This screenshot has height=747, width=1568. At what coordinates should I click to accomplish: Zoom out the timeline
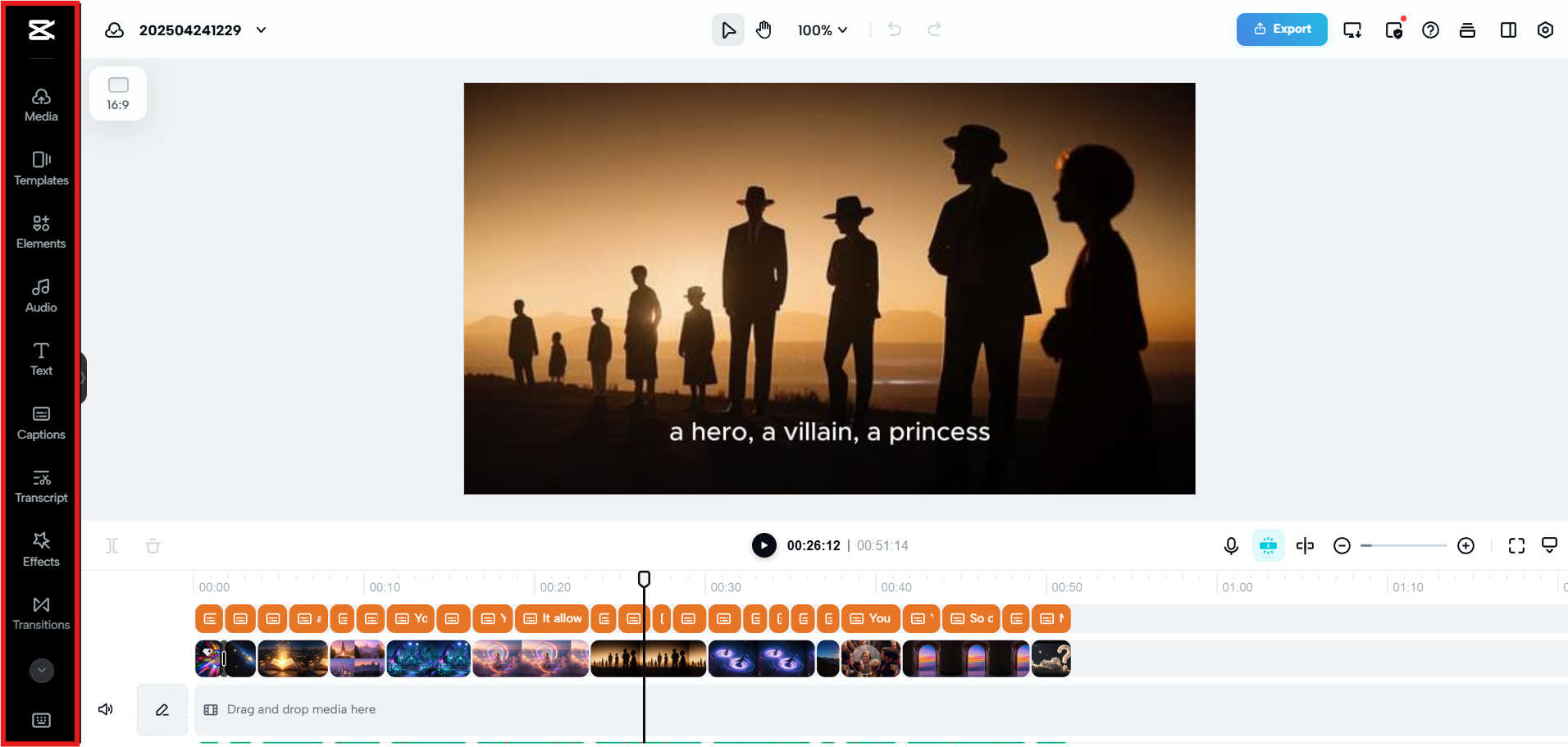(1342, 546)
